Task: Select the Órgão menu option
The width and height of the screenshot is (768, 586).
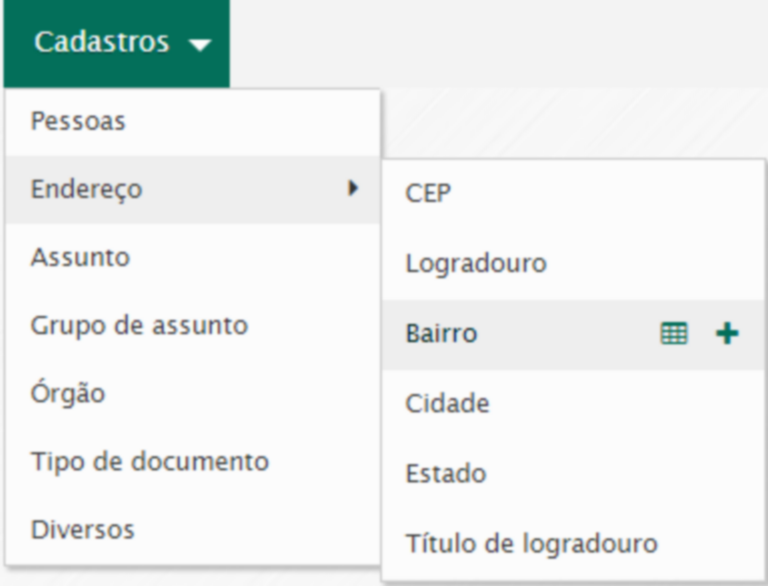Action: click(x=67, y=393)
